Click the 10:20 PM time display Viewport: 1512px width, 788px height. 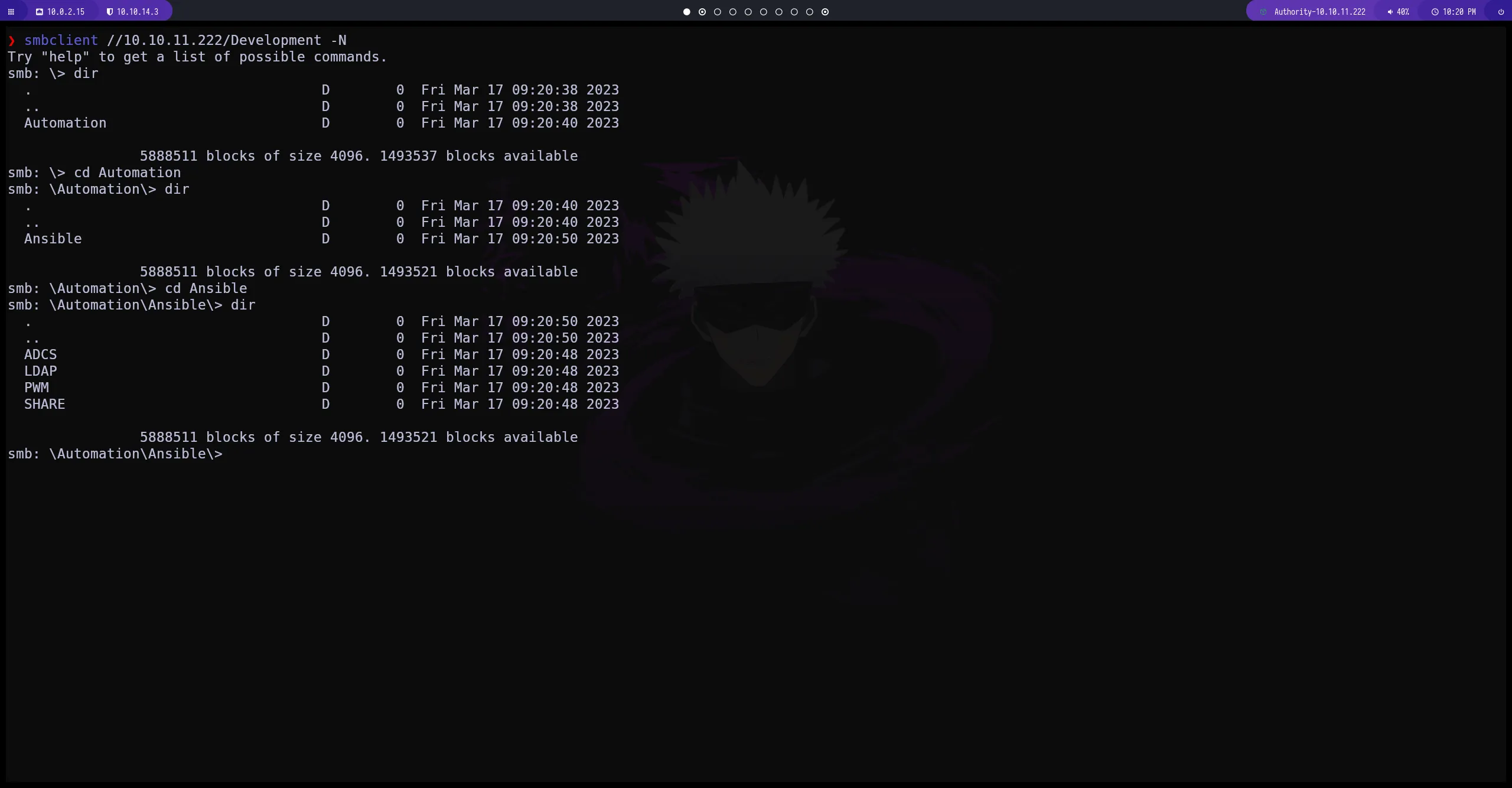point(1459,12)
